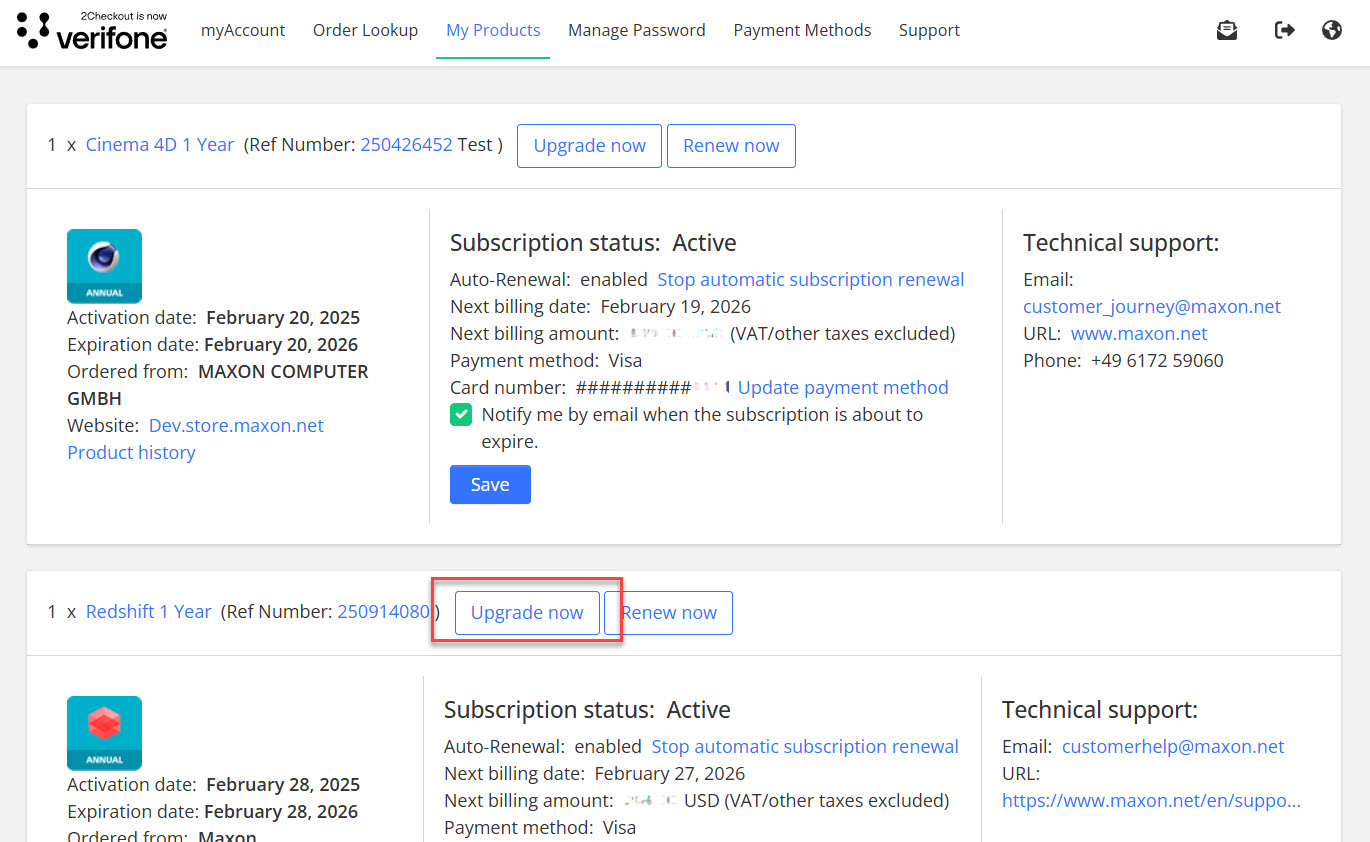Click the 'February 20, 2026' expiration date
The image size is (1370, 842).
[281, 345]
